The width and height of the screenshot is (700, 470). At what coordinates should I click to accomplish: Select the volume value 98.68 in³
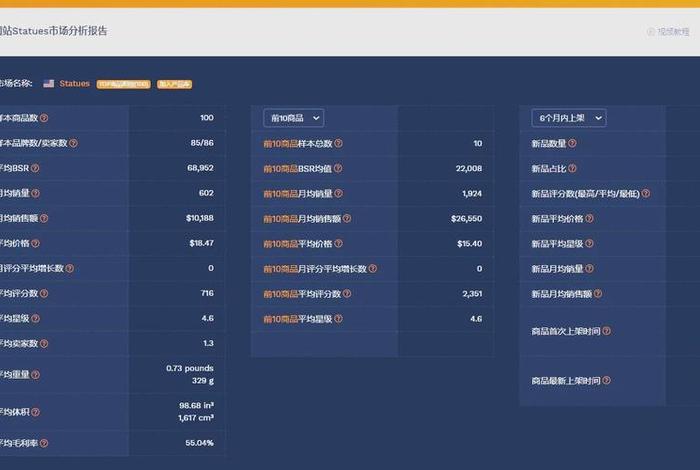click(196, 405)
